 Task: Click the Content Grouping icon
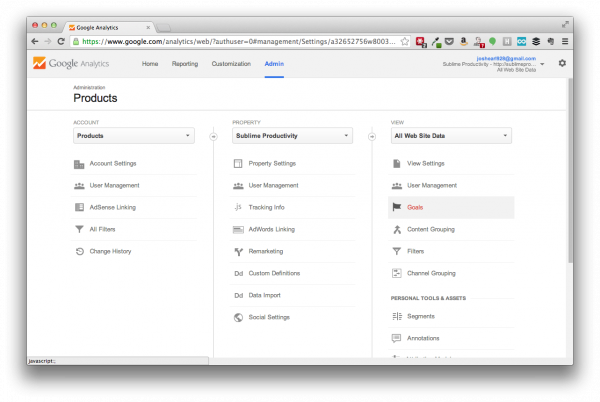(x=397, y=229)
